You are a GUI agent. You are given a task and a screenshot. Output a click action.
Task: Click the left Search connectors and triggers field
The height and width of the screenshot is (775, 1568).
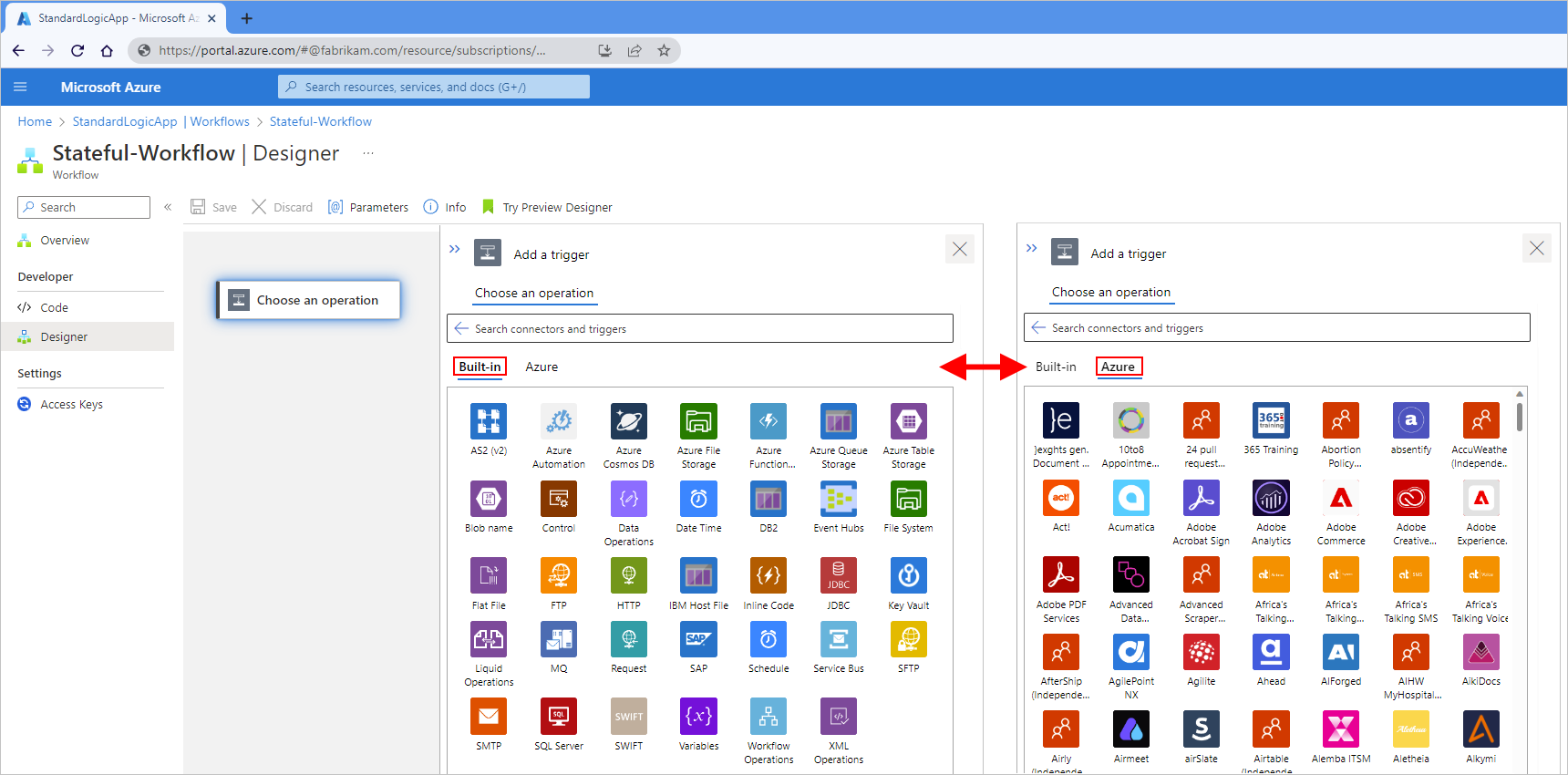coord(700,328)
